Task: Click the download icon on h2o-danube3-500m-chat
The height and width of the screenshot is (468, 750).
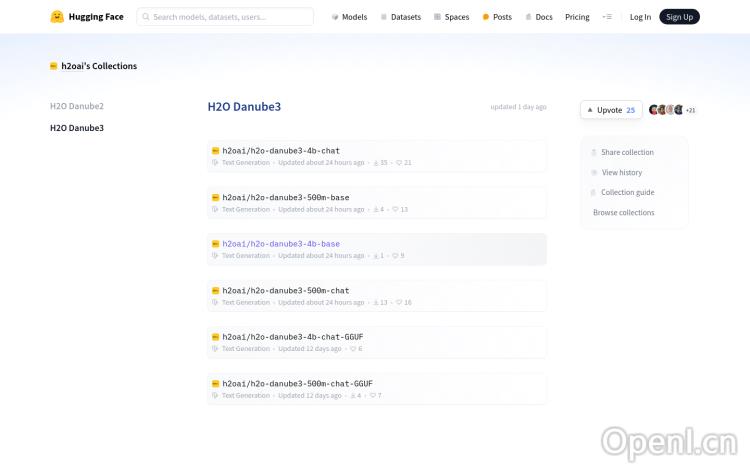Action: point(375,302)
